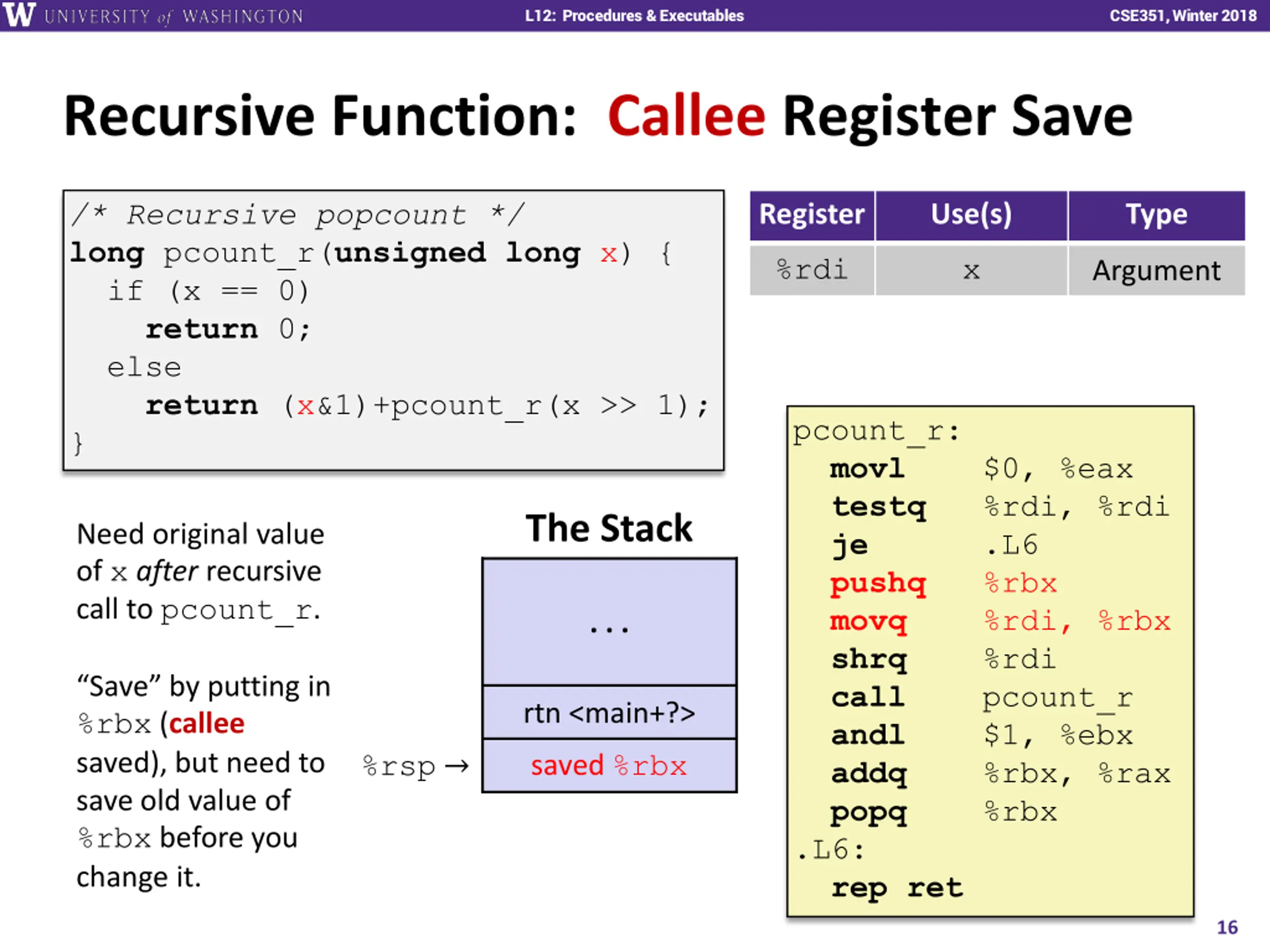Click the 'saved %rbx' stack cell

[609, 766]
